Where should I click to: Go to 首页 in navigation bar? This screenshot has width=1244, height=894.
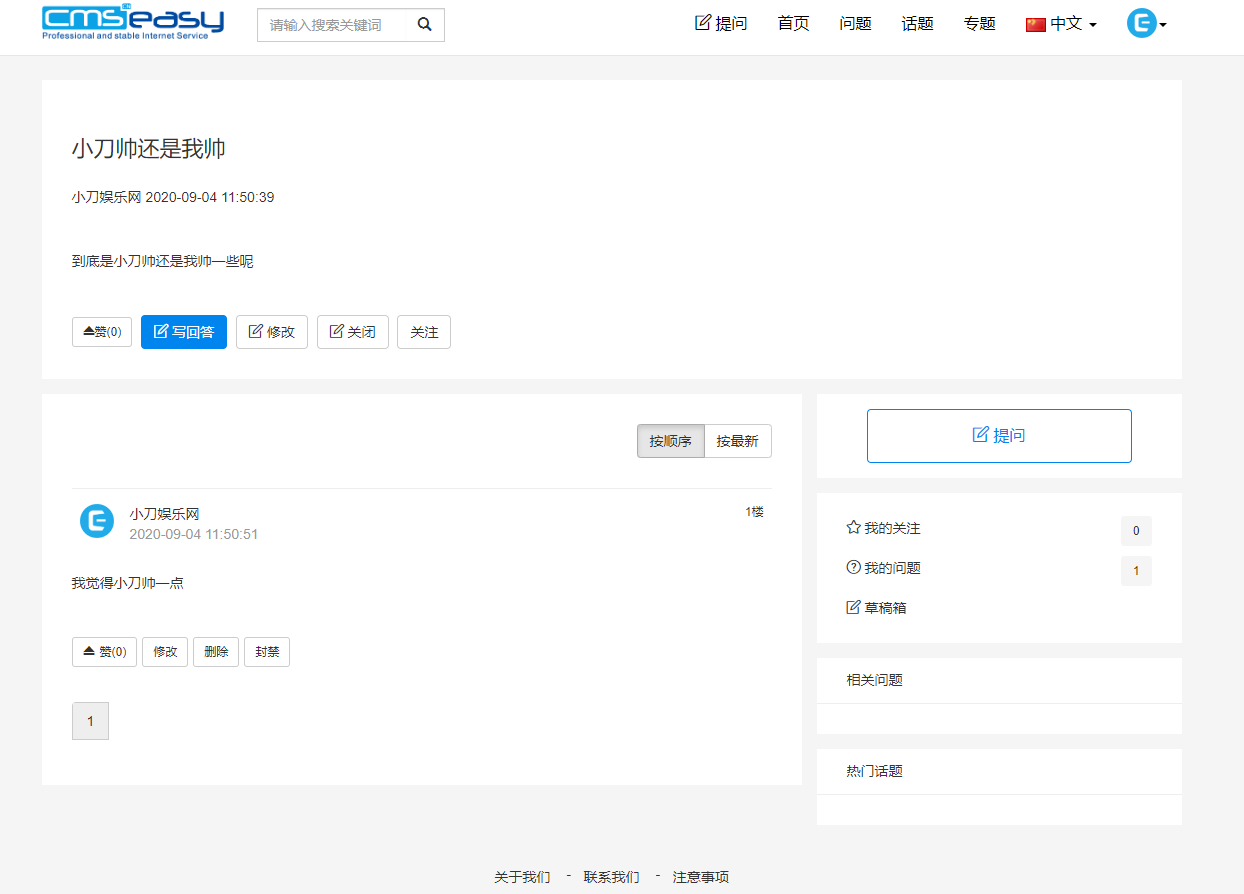point(793,24)
